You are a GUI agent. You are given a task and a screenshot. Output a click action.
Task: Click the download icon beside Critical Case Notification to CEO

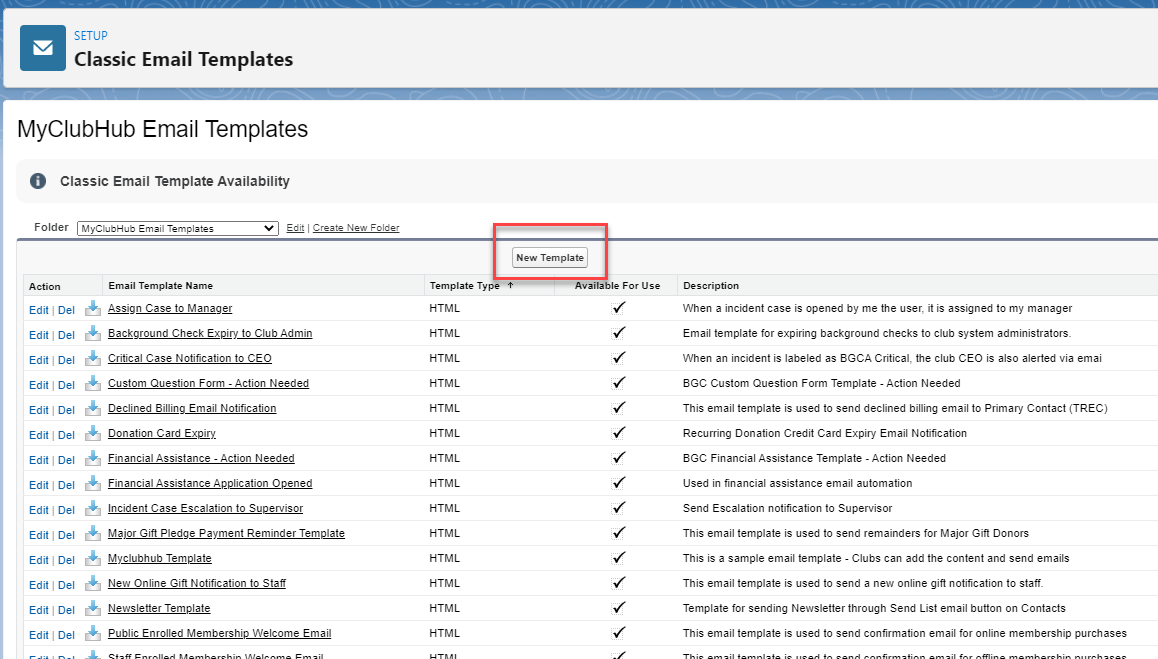(x=91, y=359)
